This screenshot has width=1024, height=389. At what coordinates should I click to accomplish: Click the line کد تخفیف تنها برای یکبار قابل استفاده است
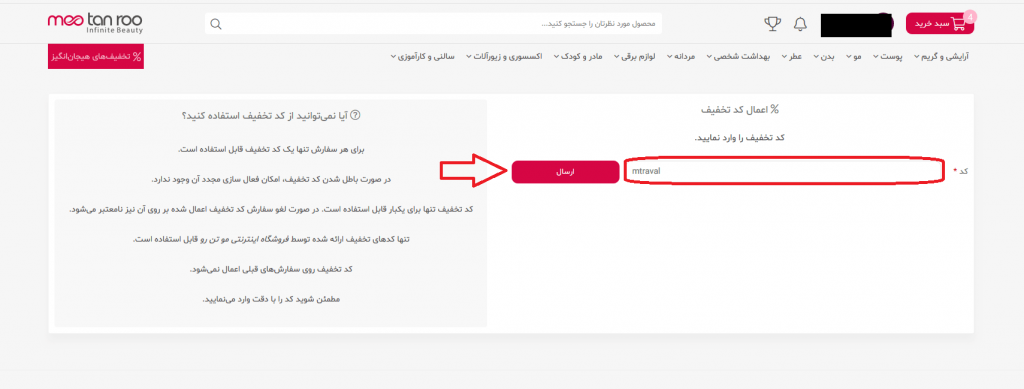pos(271,209)
